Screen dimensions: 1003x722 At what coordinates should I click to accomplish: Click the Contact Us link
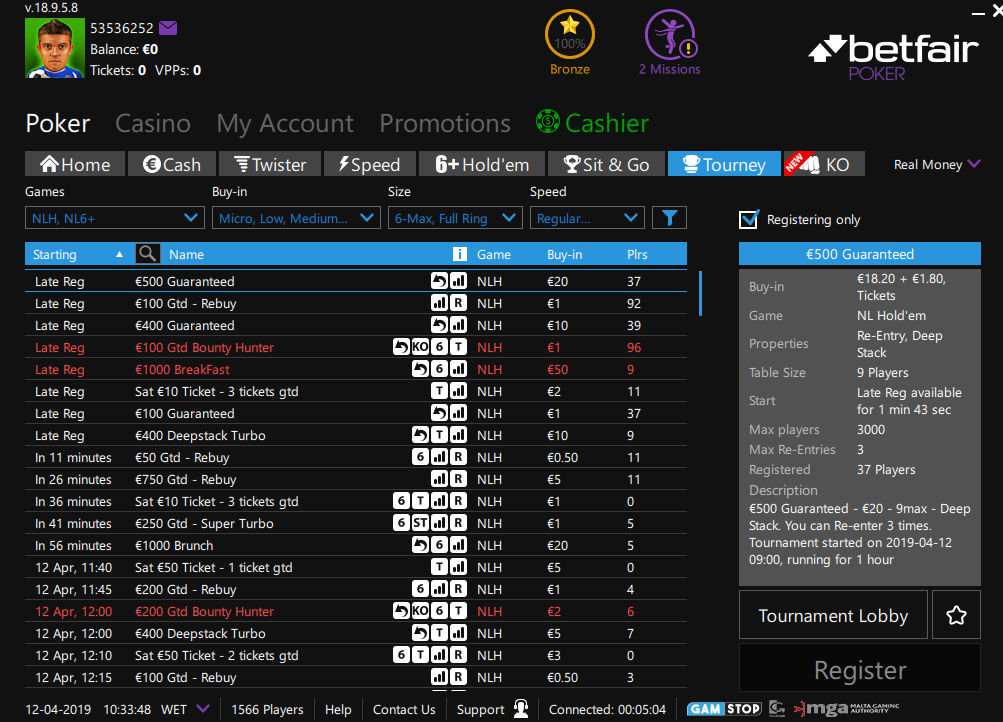[404, 709]
